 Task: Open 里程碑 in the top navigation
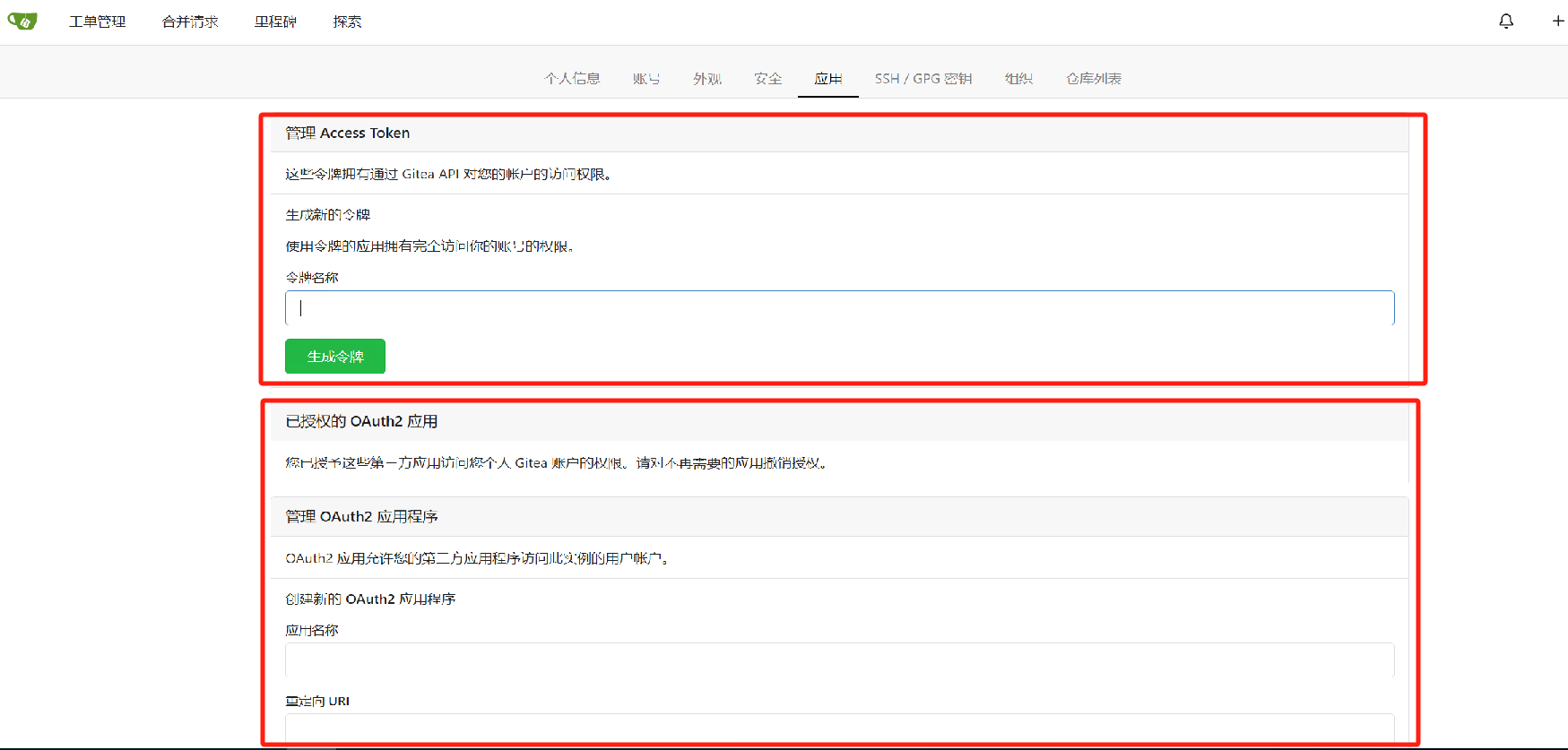point(275,22)
